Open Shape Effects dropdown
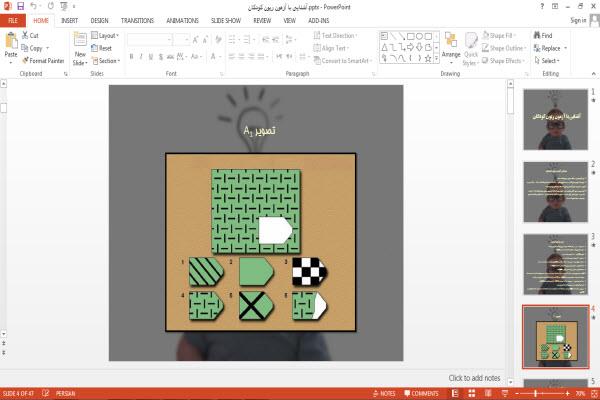Viewport: 600px width, 400px height. coord(503,61)
